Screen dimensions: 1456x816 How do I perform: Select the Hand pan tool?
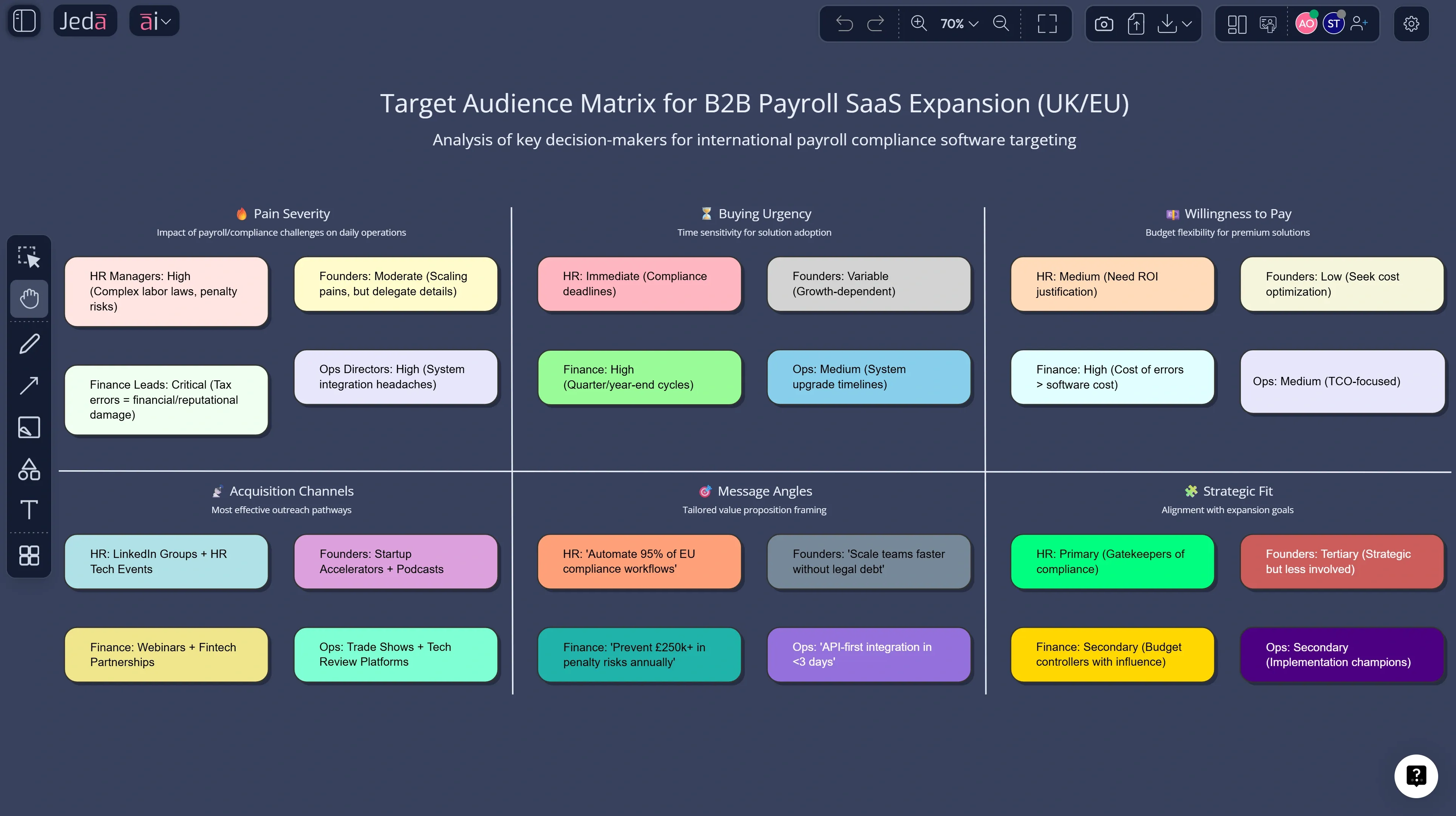point(29,299)
